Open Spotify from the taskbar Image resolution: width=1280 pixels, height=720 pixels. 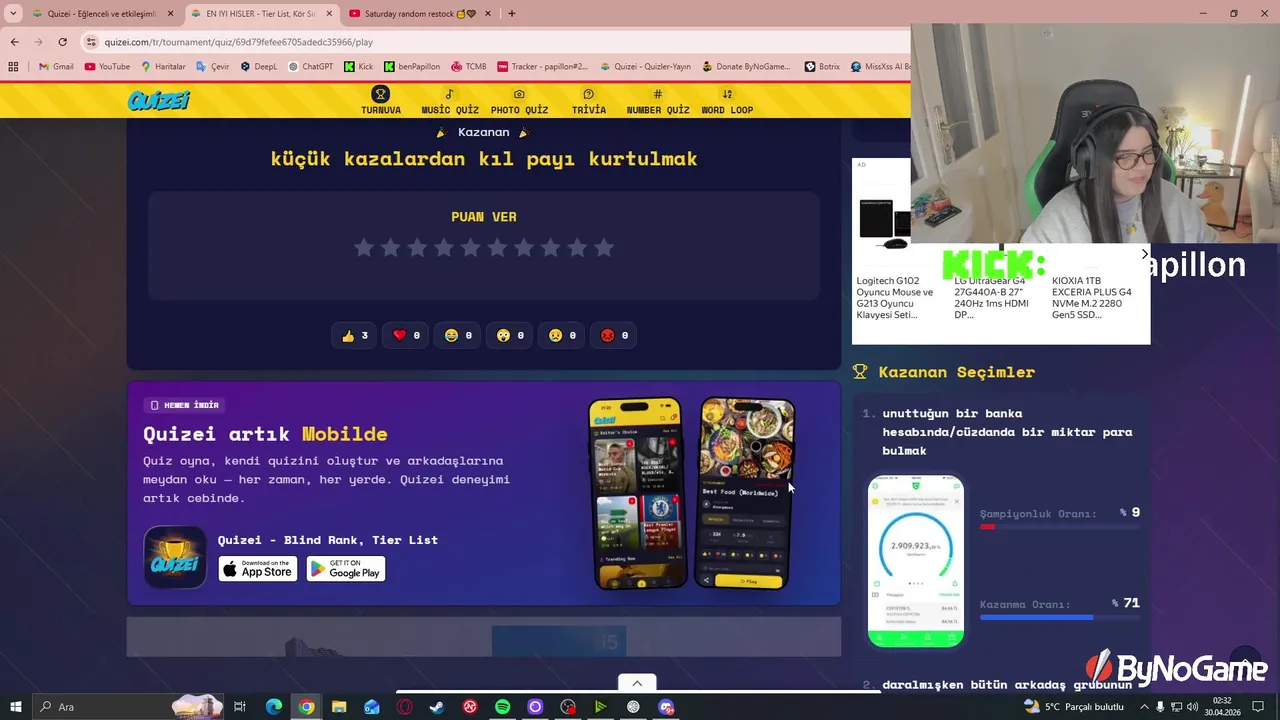pos(502,707)
